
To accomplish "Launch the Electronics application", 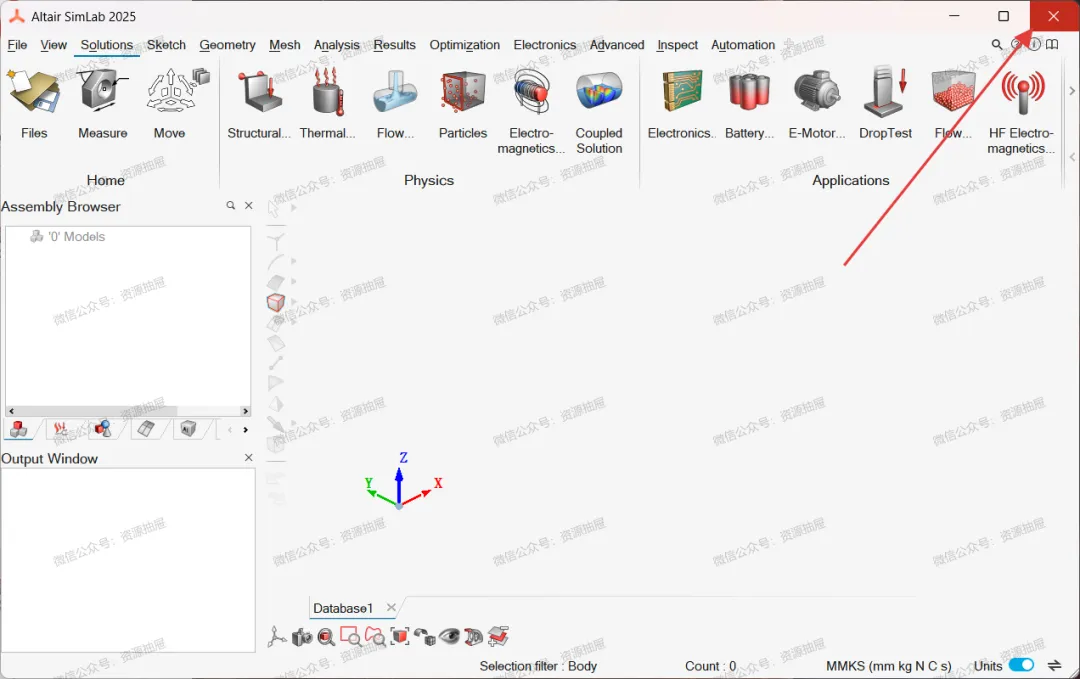I will (x=682, y=103).
